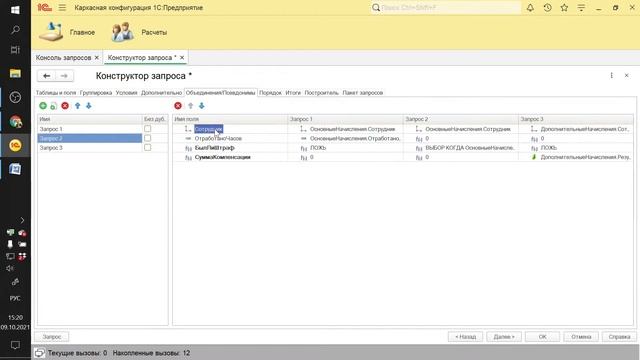The height and width of the screenshot is (360, 640).
Task: Select Запрос 3 in the query list
Action: [x=90, y=147]
